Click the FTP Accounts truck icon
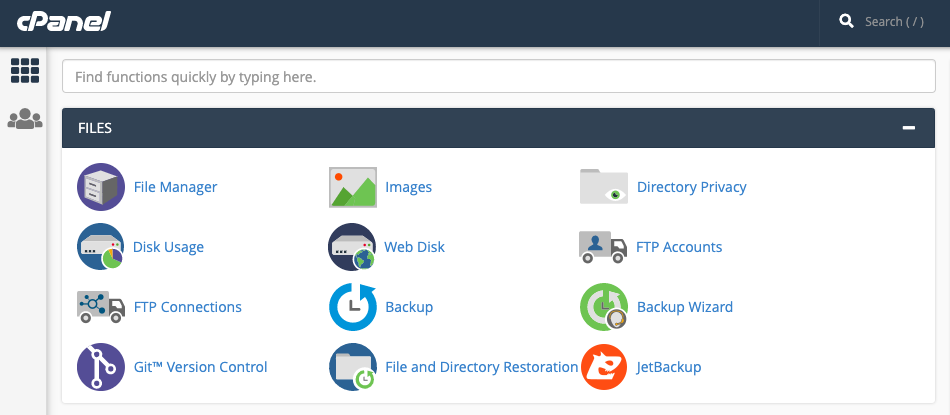Viewport: 950px width, 415px height. tap(603, 247)
